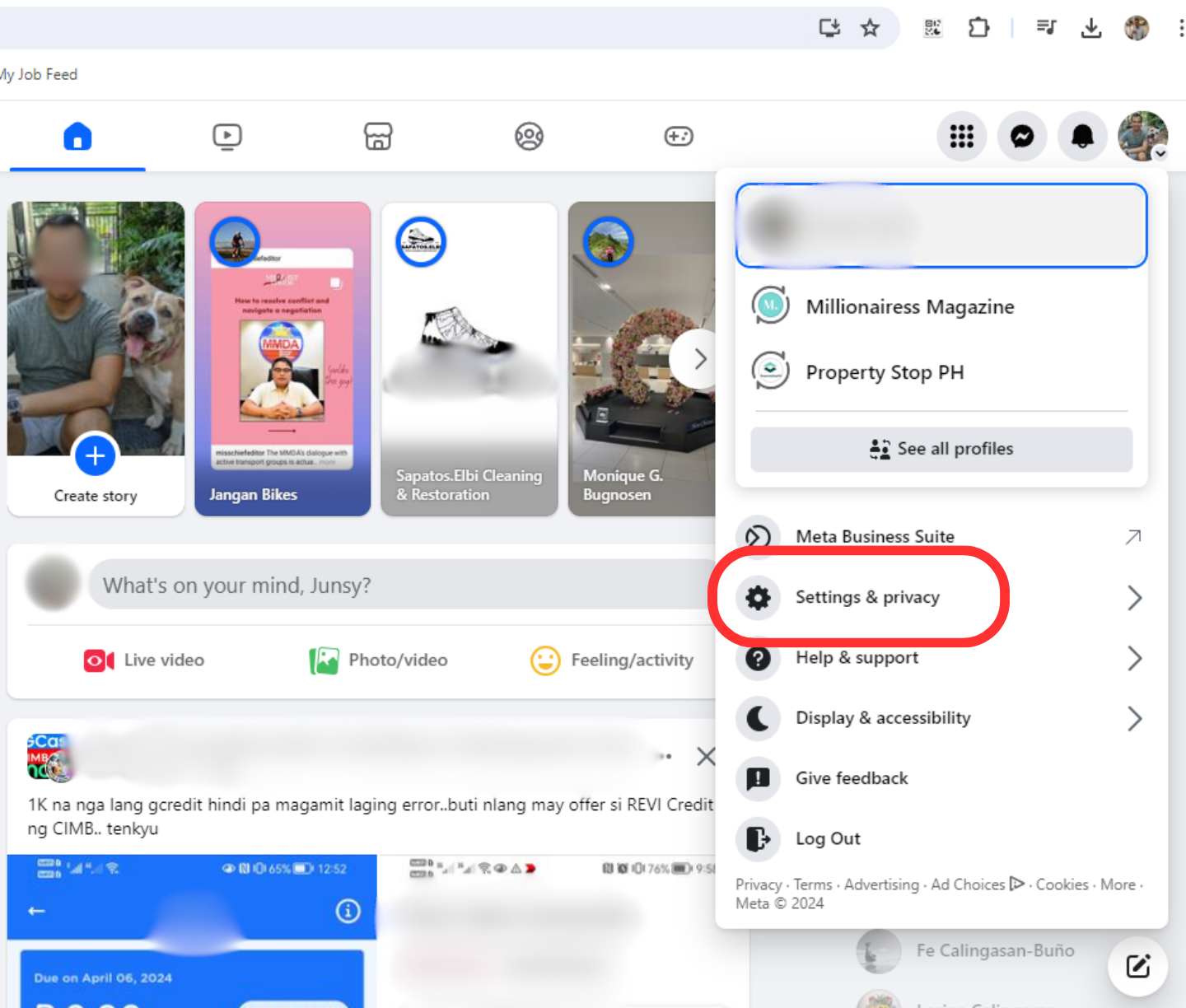The image size is (1186, 1008).
Task: Bookmark this page with the star icon
Action: (870, 28)
